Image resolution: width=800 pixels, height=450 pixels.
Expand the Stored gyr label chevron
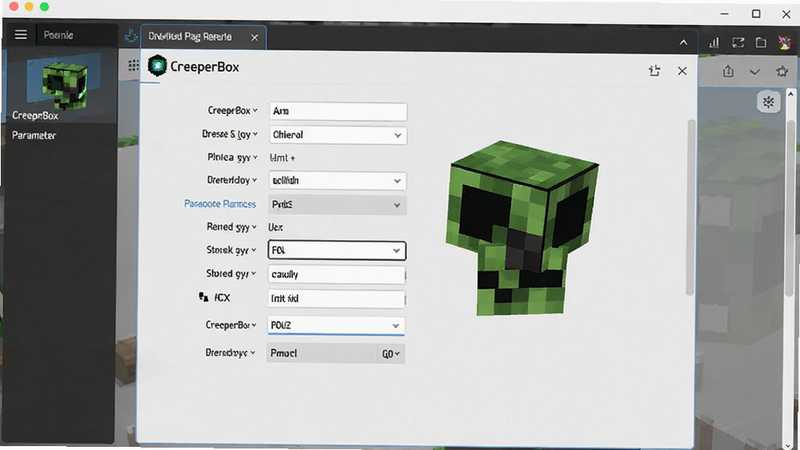[253, 273]
